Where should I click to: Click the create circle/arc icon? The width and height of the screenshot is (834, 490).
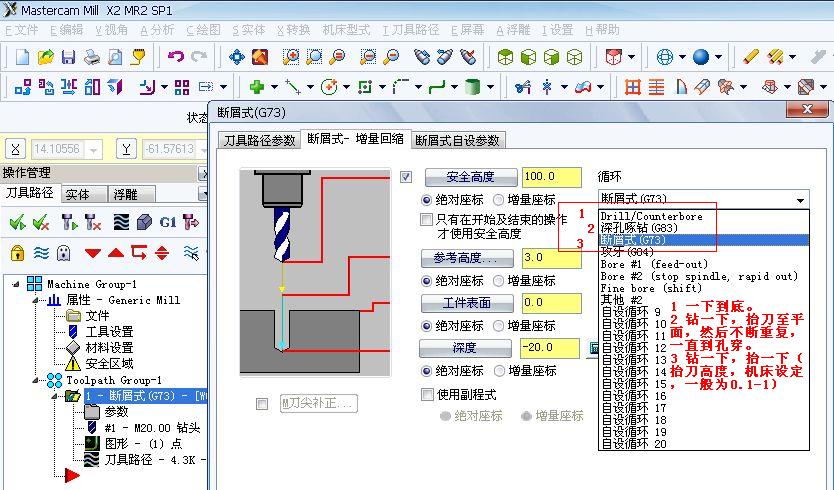pyautogui.click(x=329, y=87)
